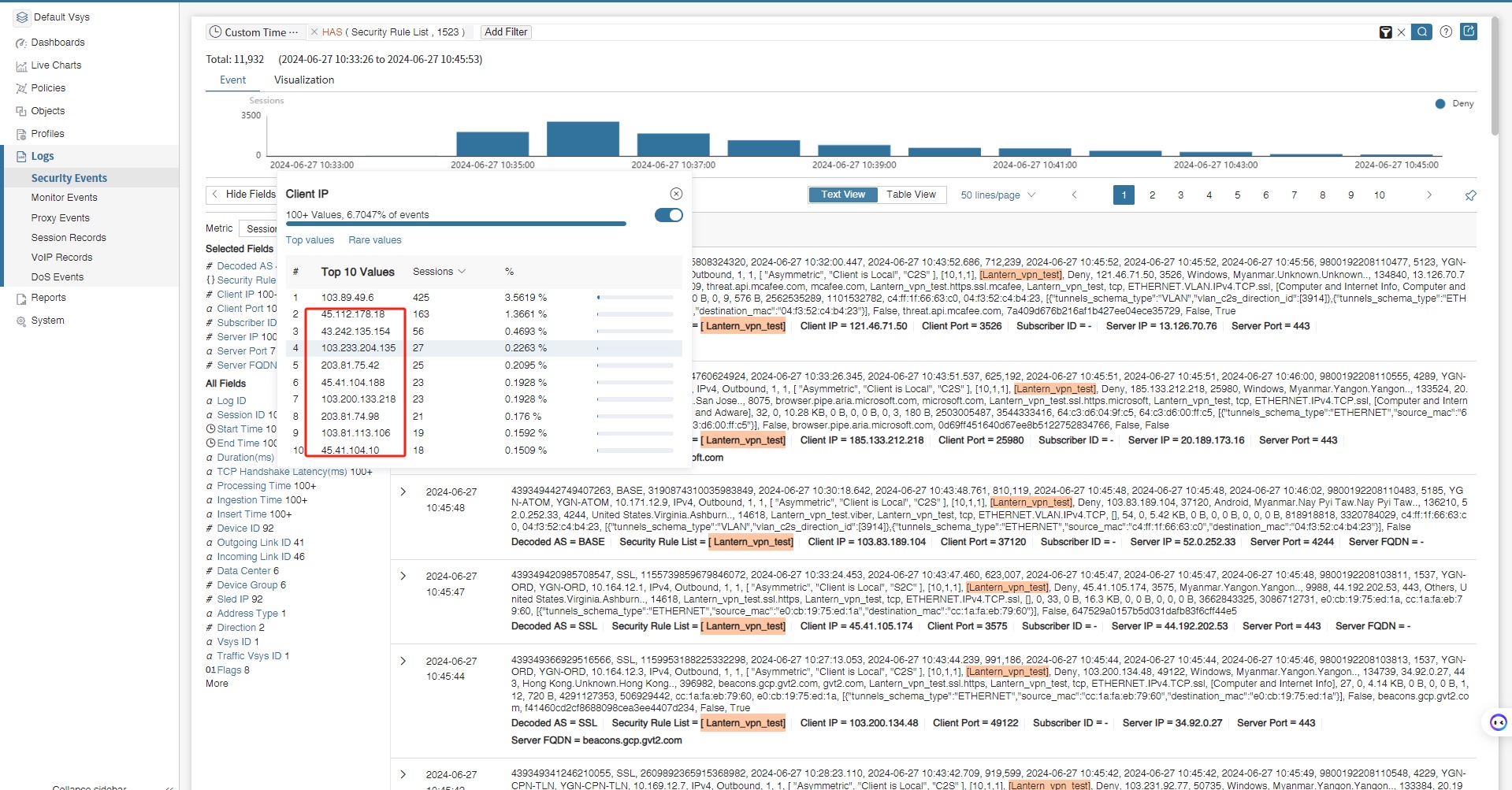Click the Rare values link
This screenshot has height=790, width=1512.
(x=375, y=240)
